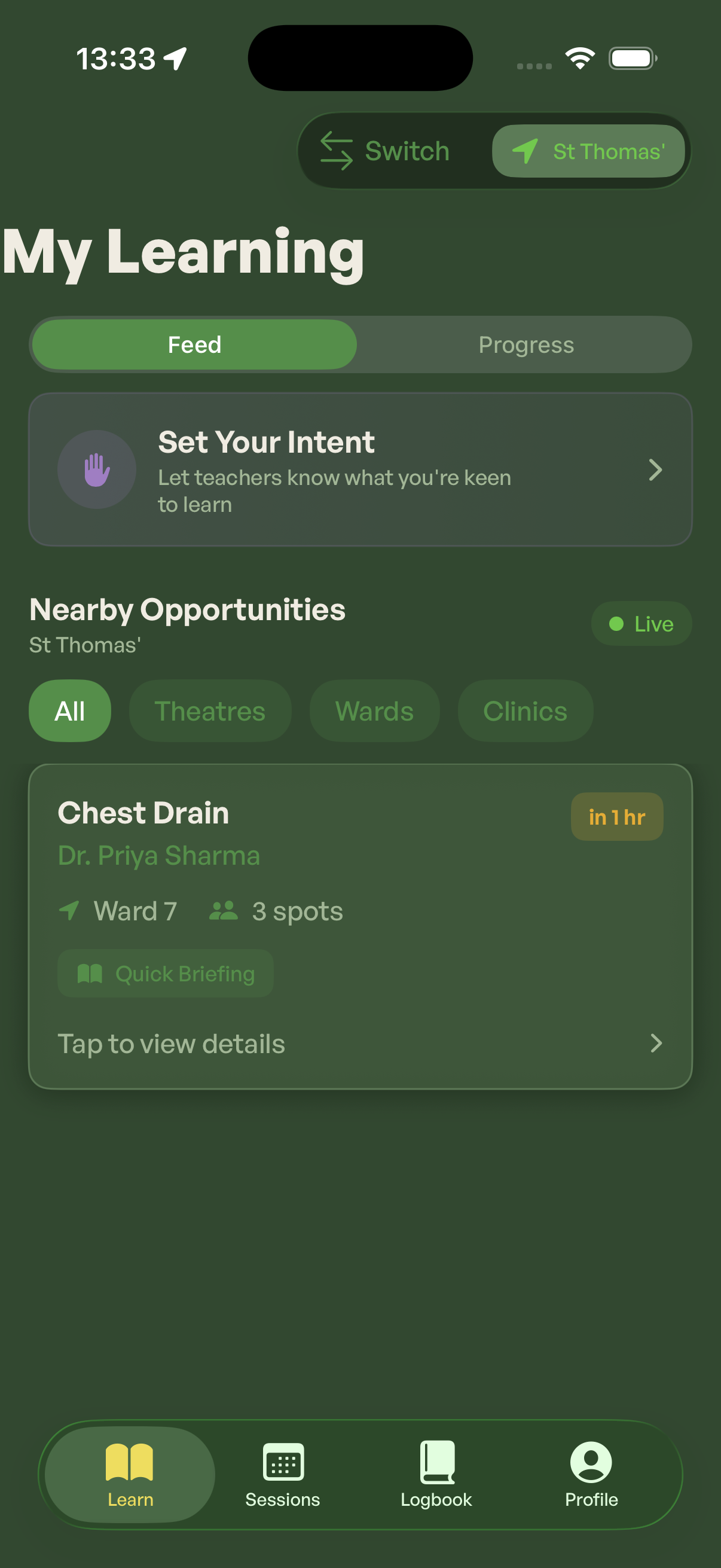The height and width of the screenshot is (1568, 721).
Task: Open the Quick Briefing button
Action: (166, 974)
